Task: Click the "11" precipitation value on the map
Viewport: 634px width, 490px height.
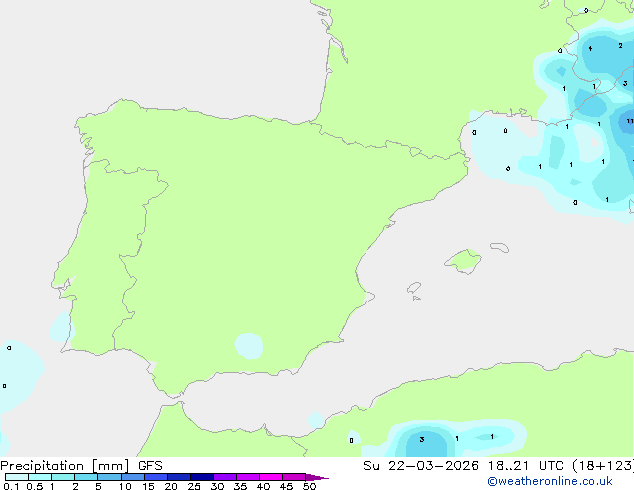Action: click(630, 121)
